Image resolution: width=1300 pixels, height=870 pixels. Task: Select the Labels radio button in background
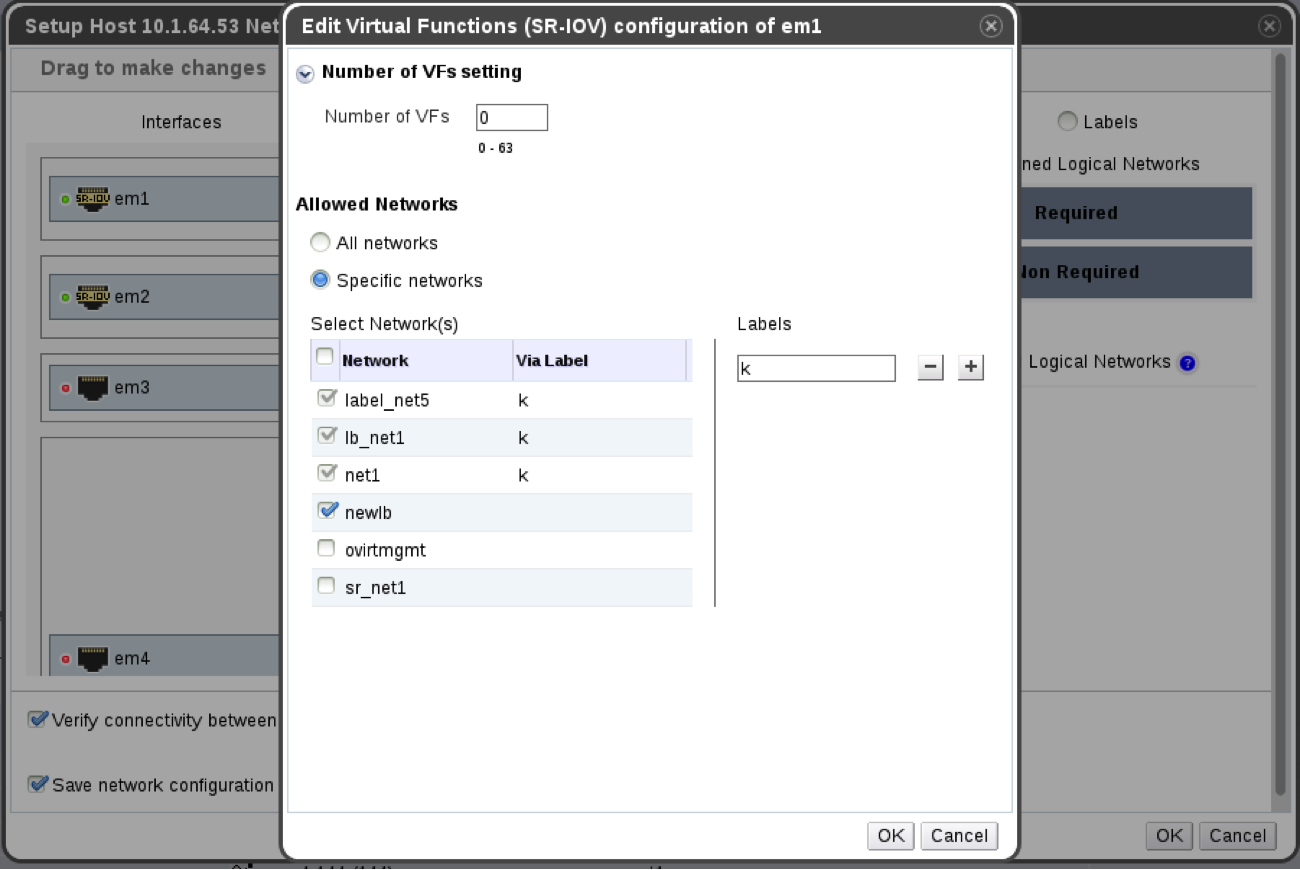[1068, 122]
